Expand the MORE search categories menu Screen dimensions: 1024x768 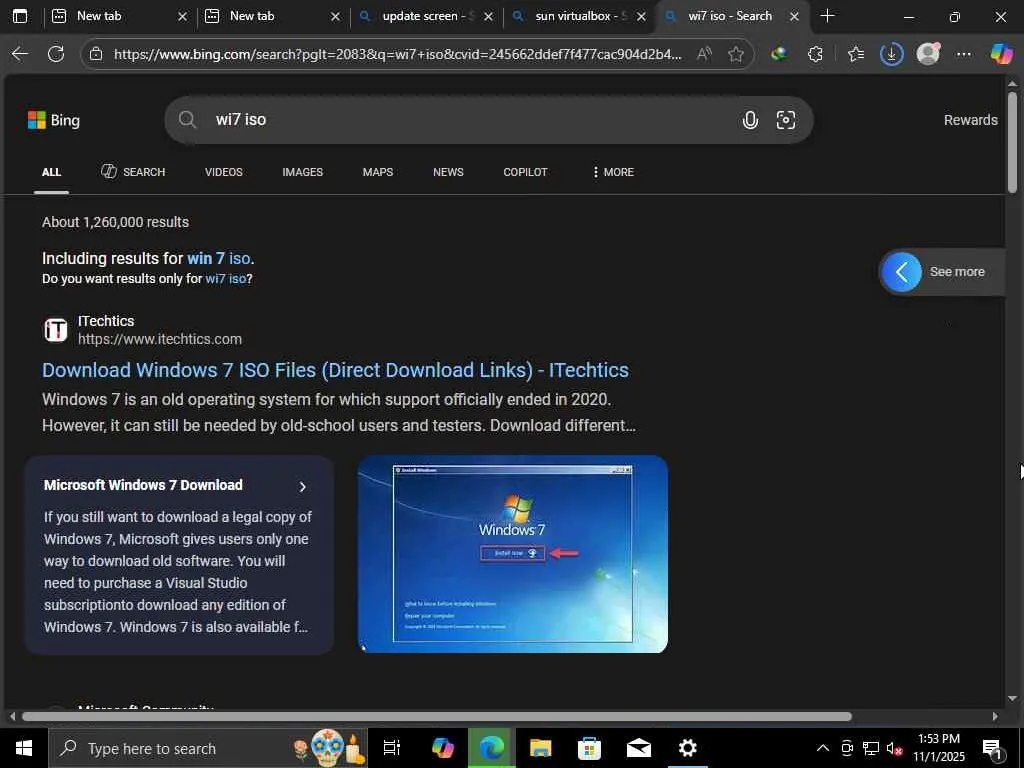(x=613, y=172)
